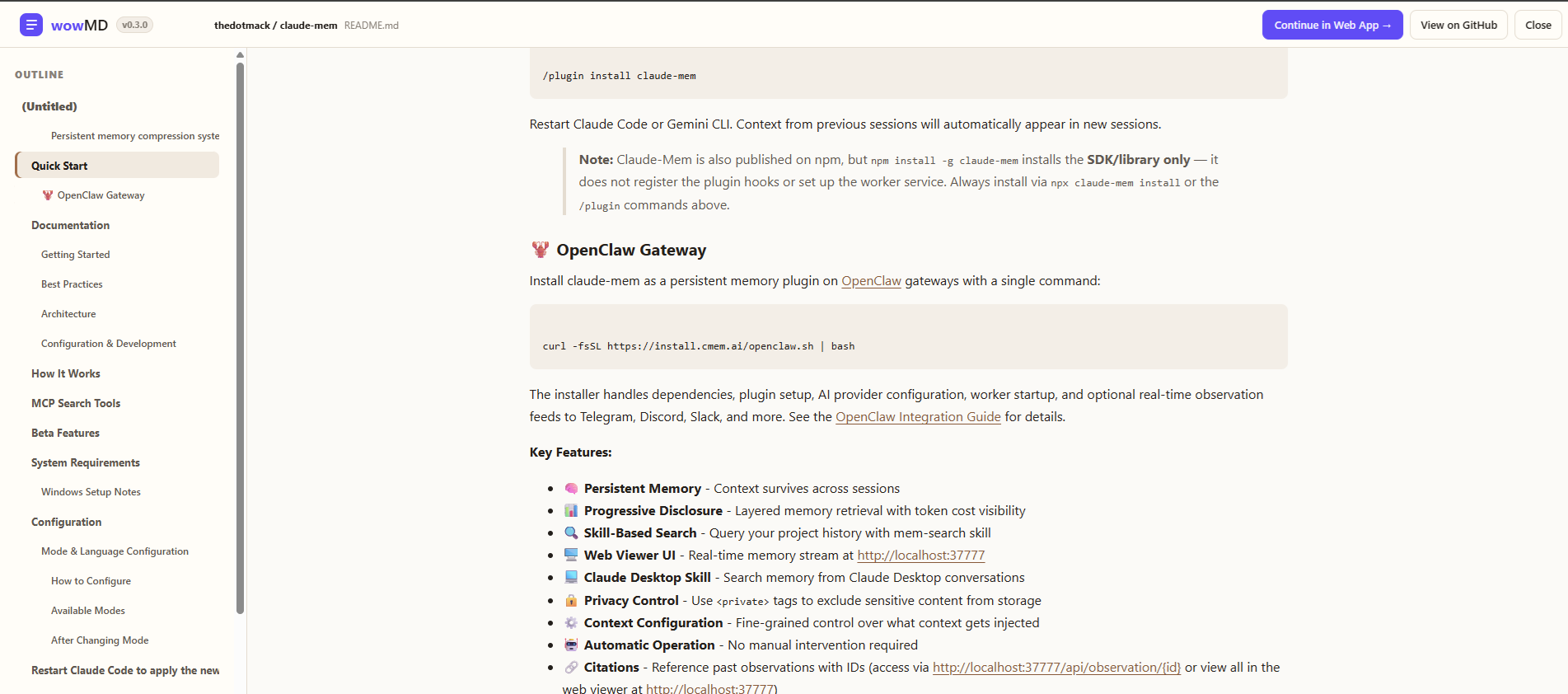This screenshot has height=694, width=1568.
Task: Navigate to Architecture in the outline
Action: tap(68, 314)
